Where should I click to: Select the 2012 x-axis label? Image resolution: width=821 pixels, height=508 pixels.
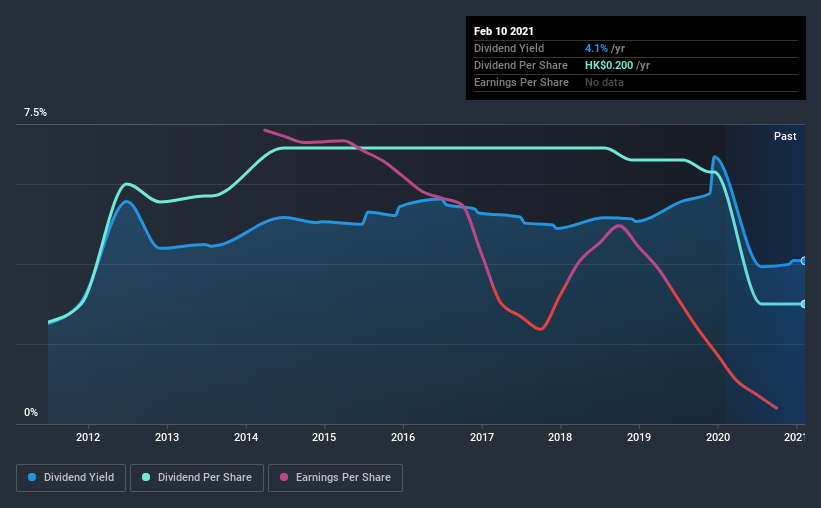(x=88, y=437)
